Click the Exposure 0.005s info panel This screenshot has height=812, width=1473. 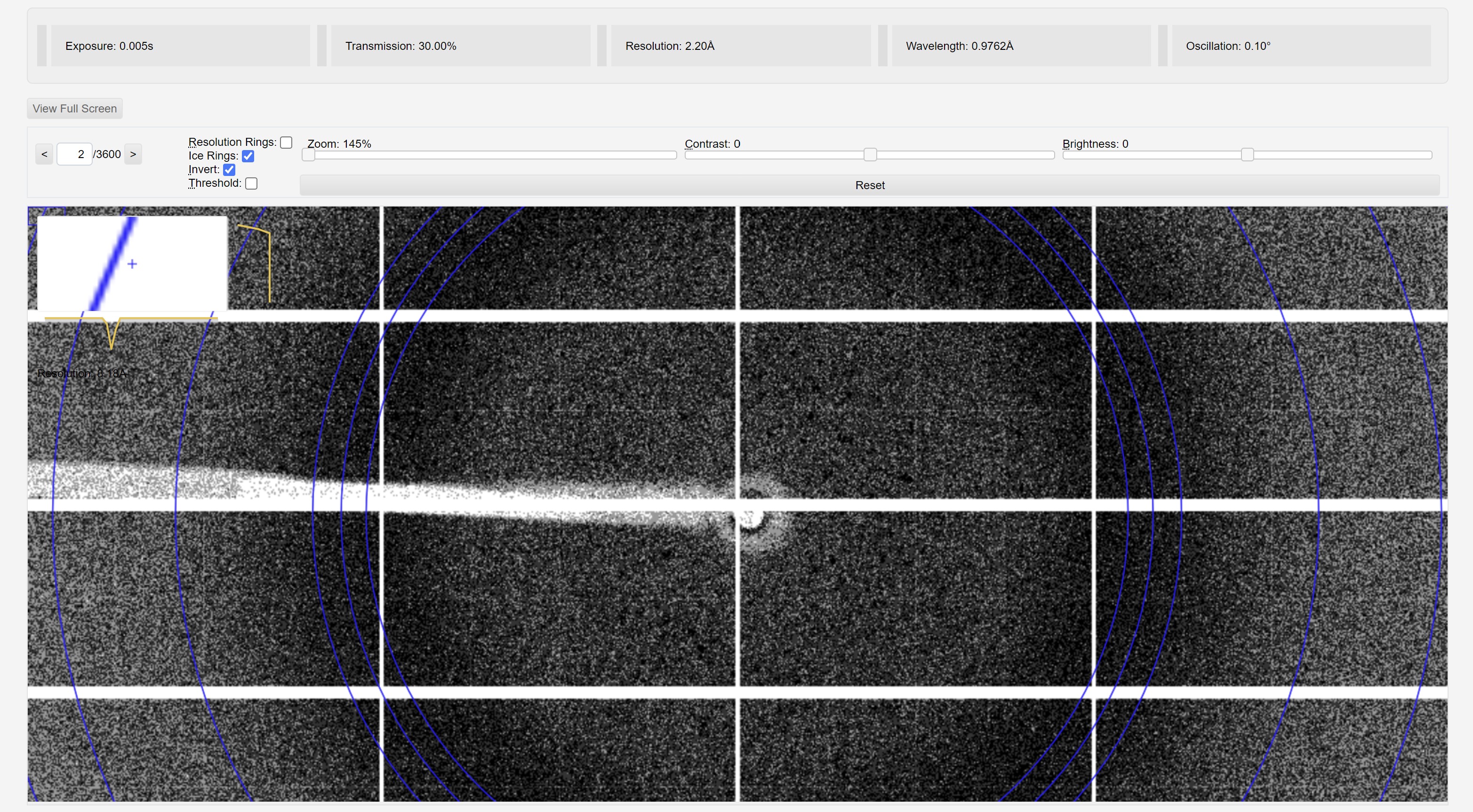(180, 46)
